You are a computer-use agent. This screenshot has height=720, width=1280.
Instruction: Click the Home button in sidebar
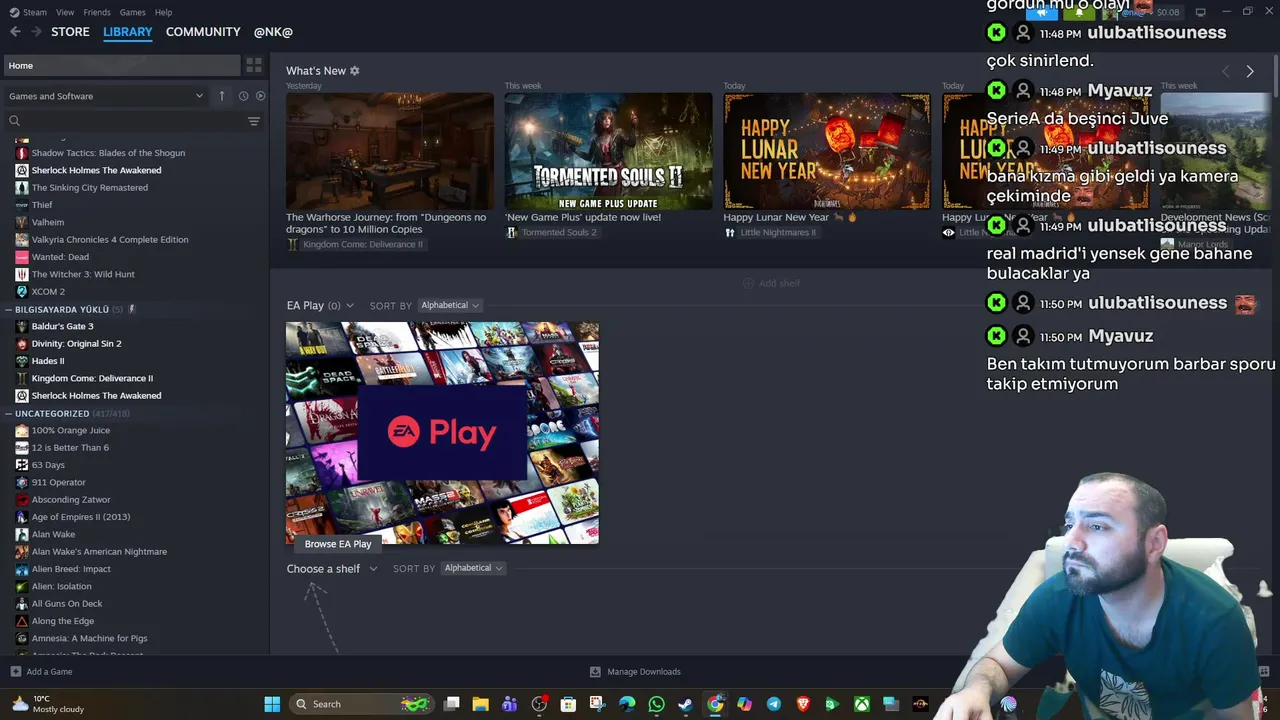click(x=122, y=65)
